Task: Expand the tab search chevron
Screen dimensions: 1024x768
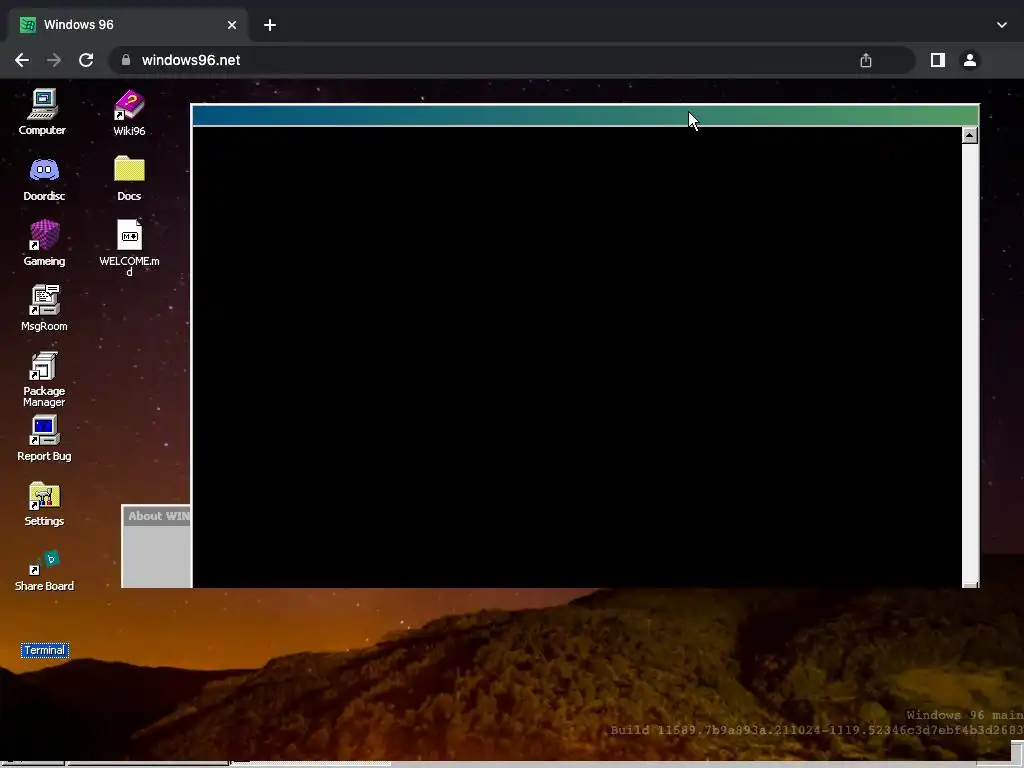Action: coord(1002,25)
